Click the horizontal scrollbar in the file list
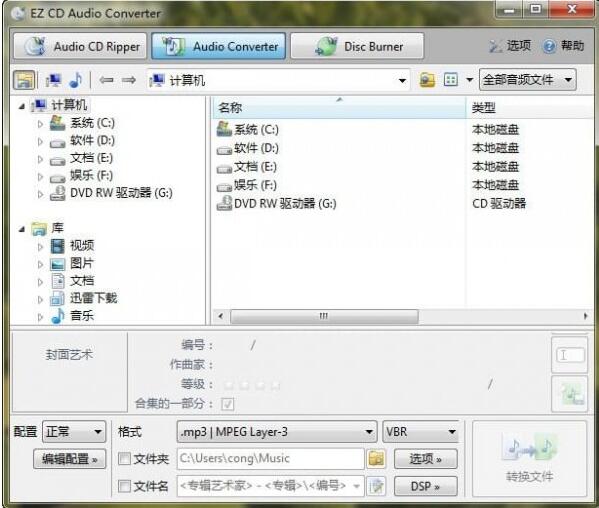Image resolution: width=599 pixels, height=508 pixels. pos(324,316)
